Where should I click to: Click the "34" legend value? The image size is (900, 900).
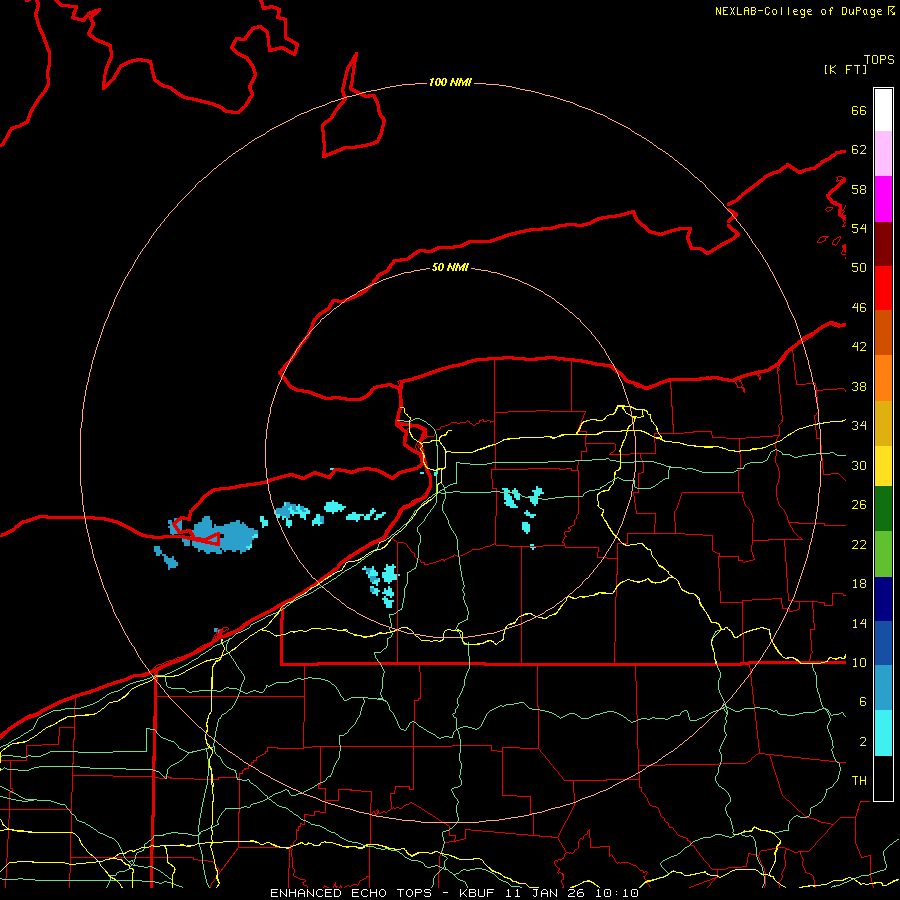[x=859, y=426]
